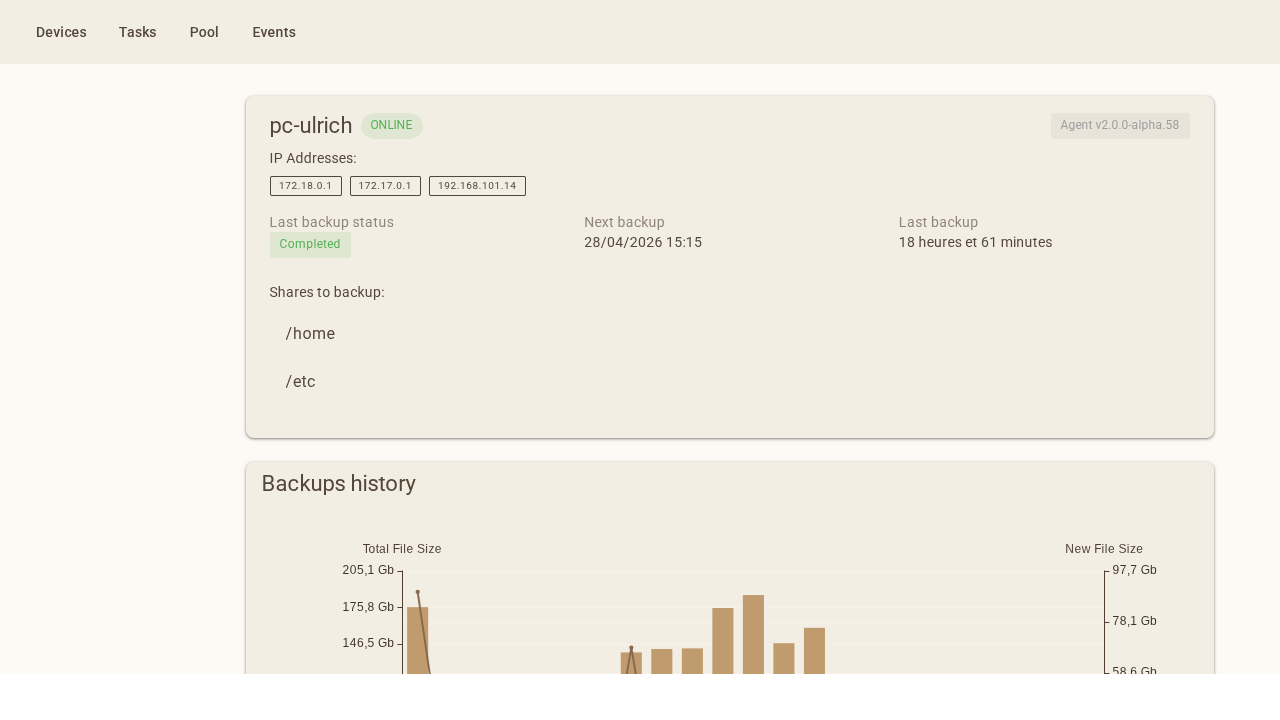Go to the Tasks page
Viewport: 1280px width, 720px height.
[x=138, y=32]
